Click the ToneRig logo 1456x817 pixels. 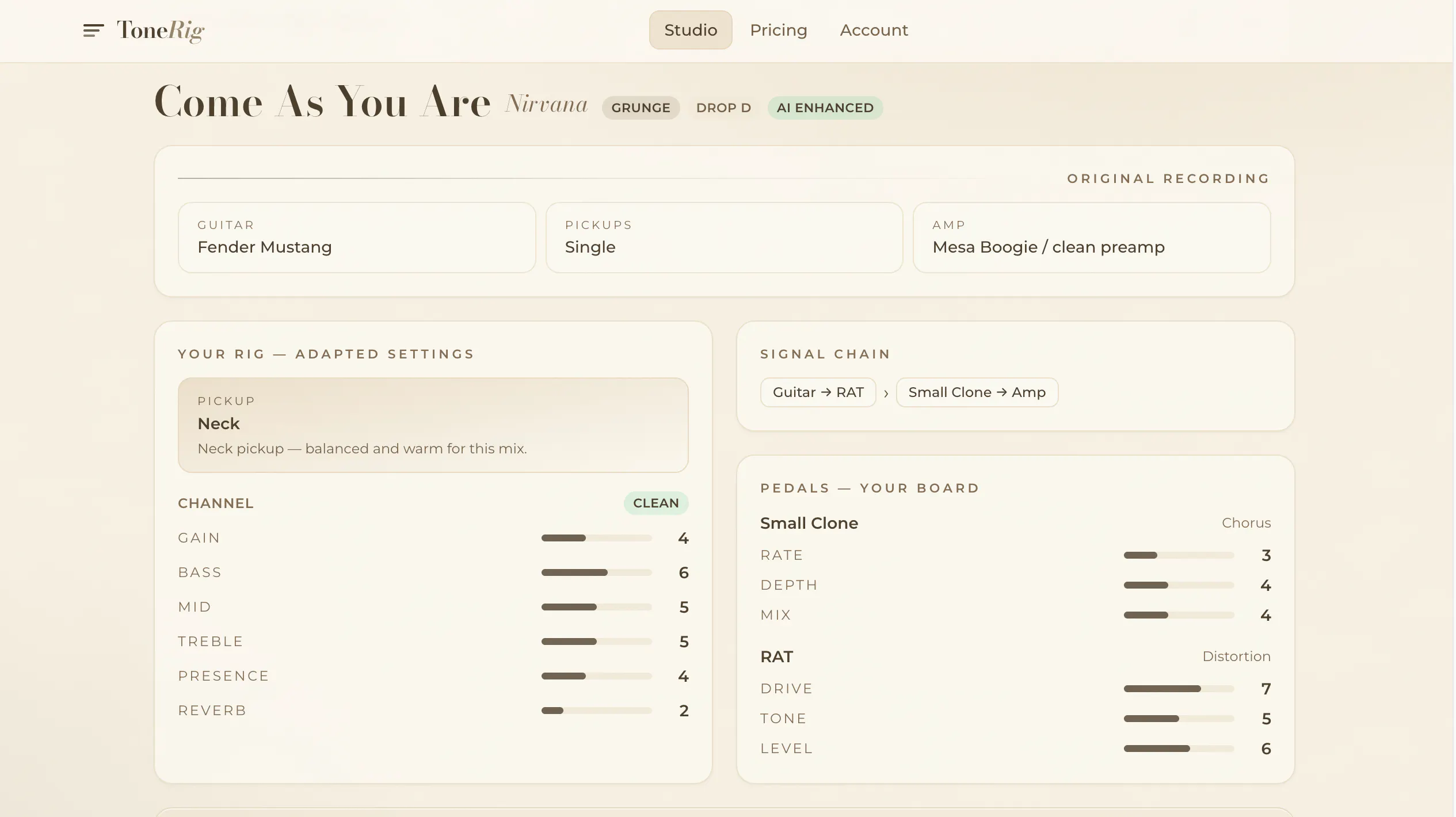pyautogui.click(x=161, y=30)
